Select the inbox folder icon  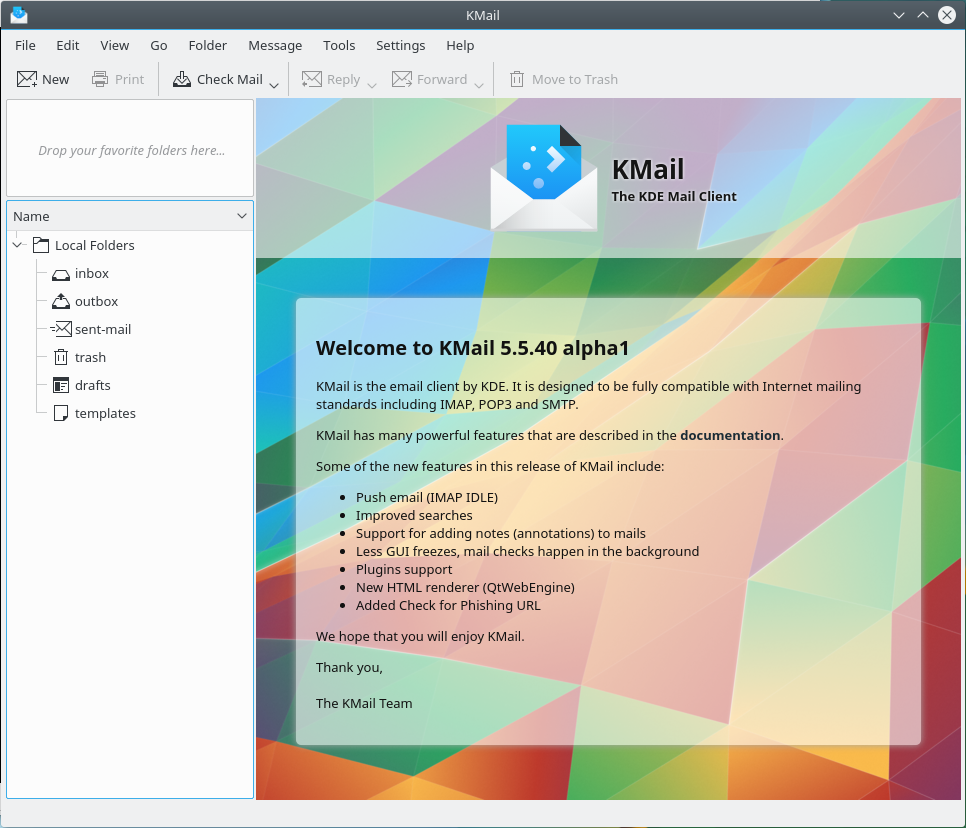61,274
